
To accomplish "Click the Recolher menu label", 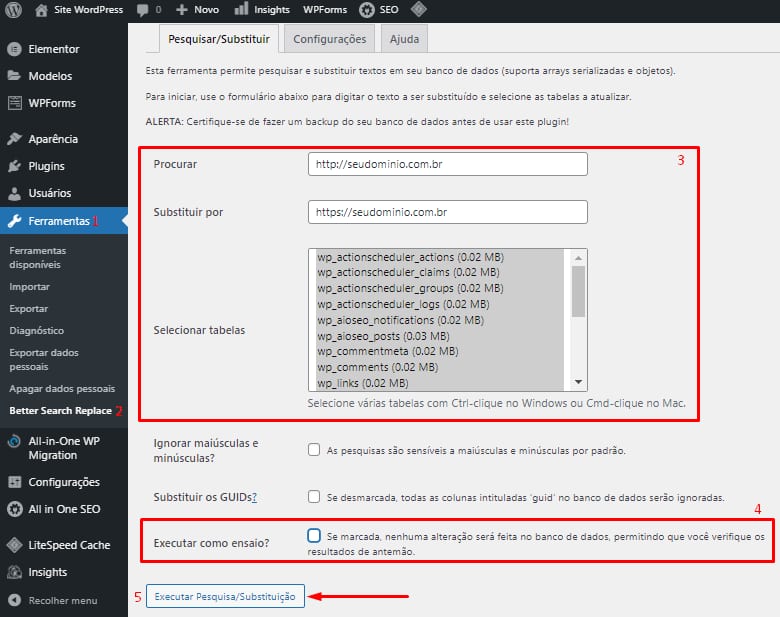I will click(63, 601).
